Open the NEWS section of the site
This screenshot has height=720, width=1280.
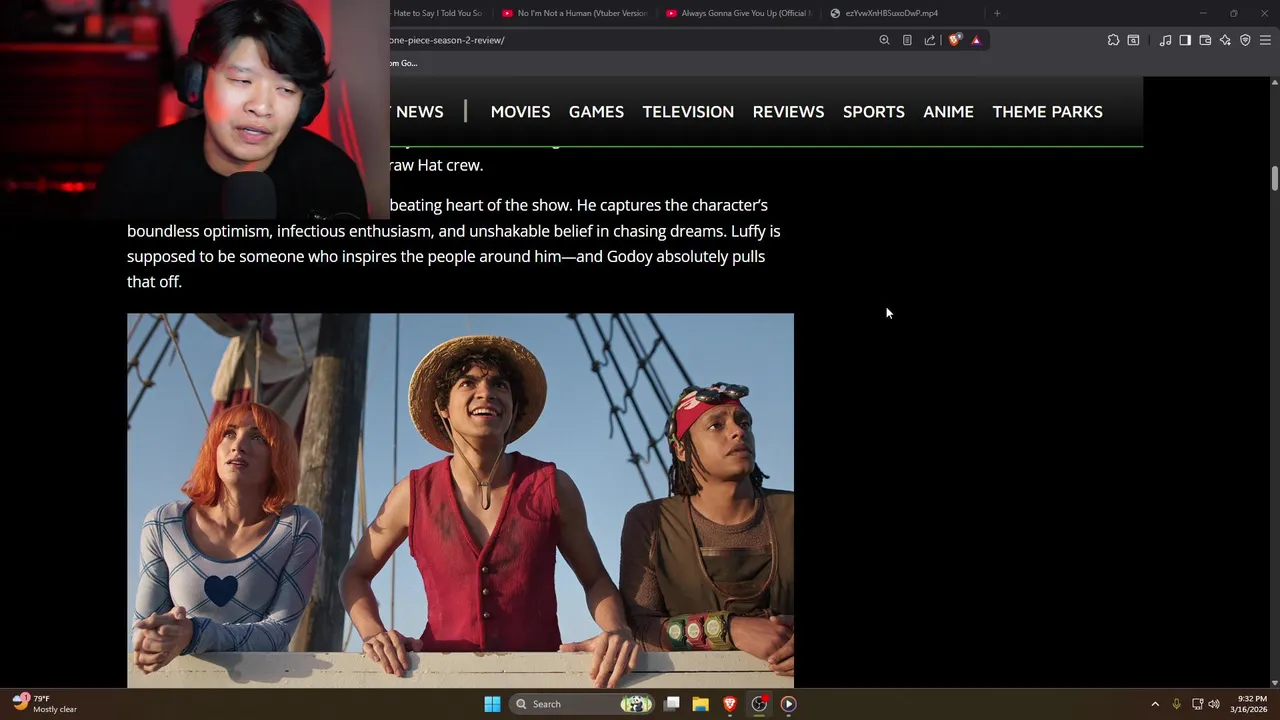coord(419,112)
